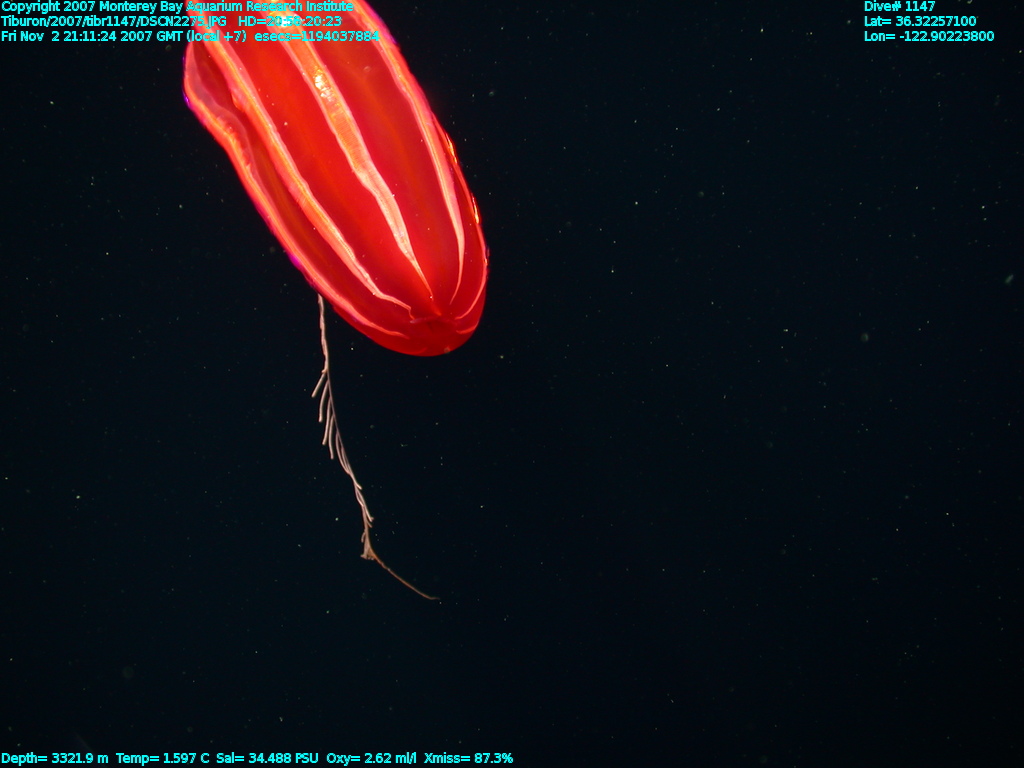This screenshot has height=768, width=1024.
Task: Click the red ctenophore body center
Action: pos(340,170)
